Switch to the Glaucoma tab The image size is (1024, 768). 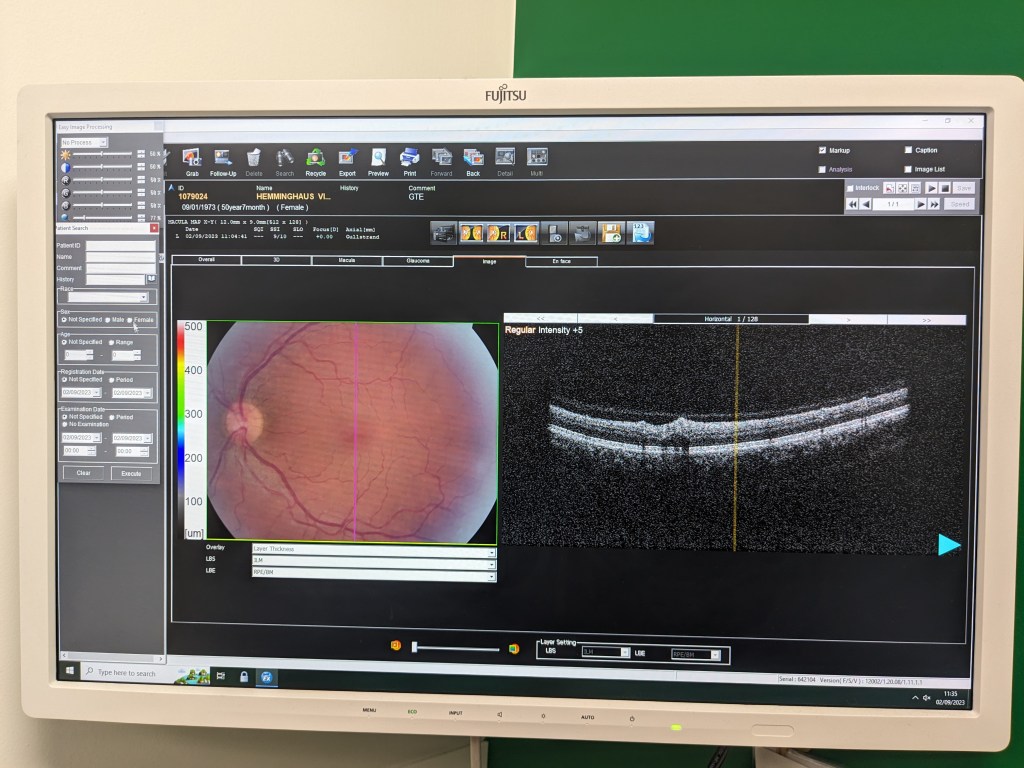point(417,260)
